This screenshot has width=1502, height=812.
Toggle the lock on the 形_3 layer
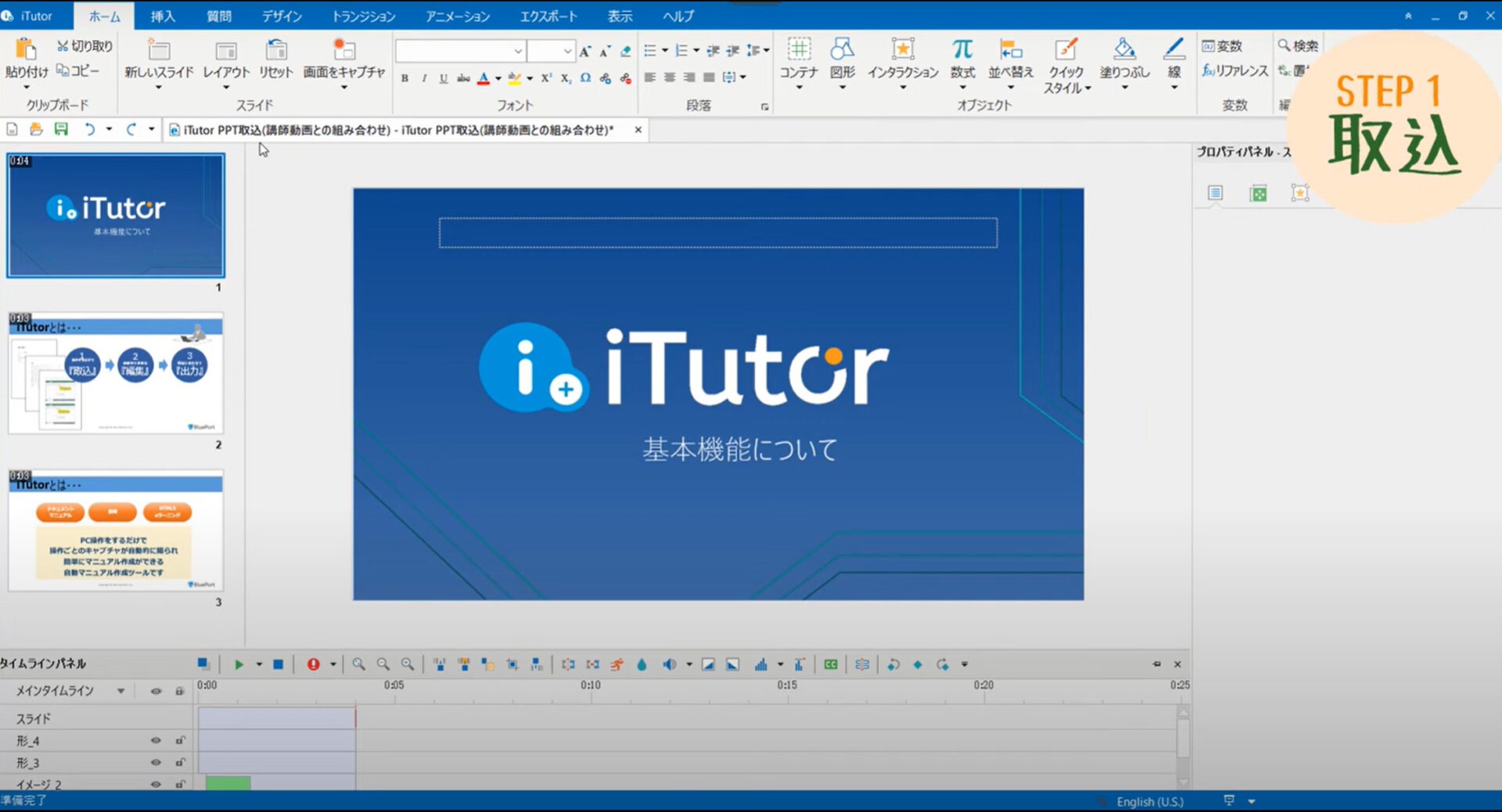click(179, 763)
